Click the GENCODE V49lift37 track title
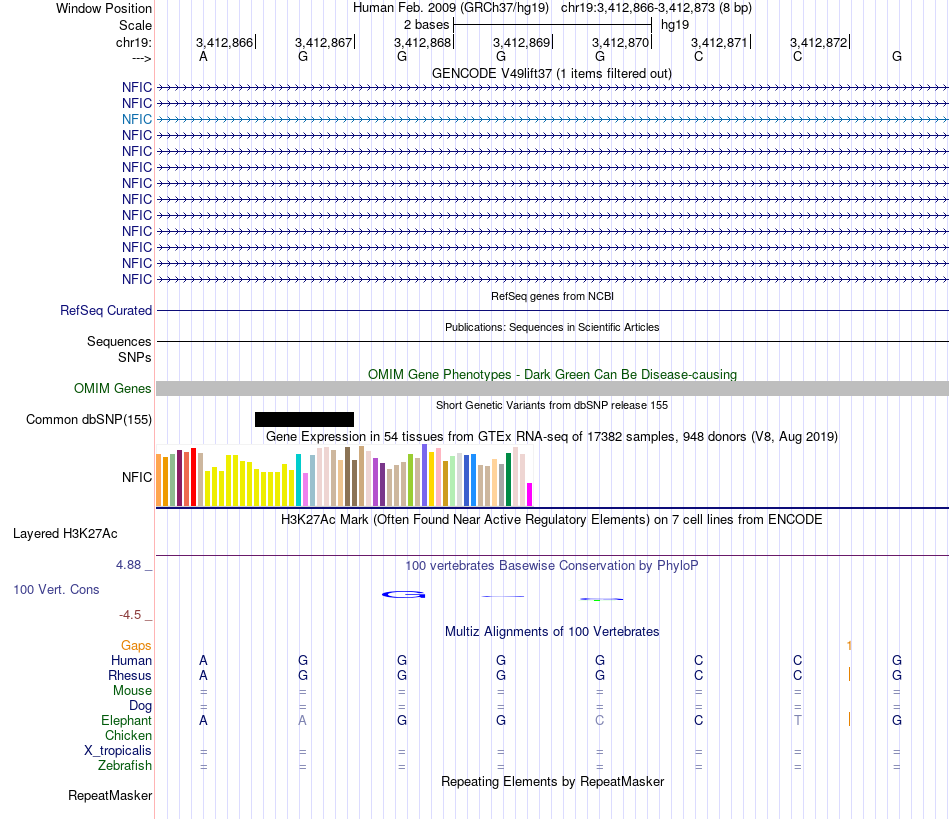 pyautogui.click(x=552, y=73)
